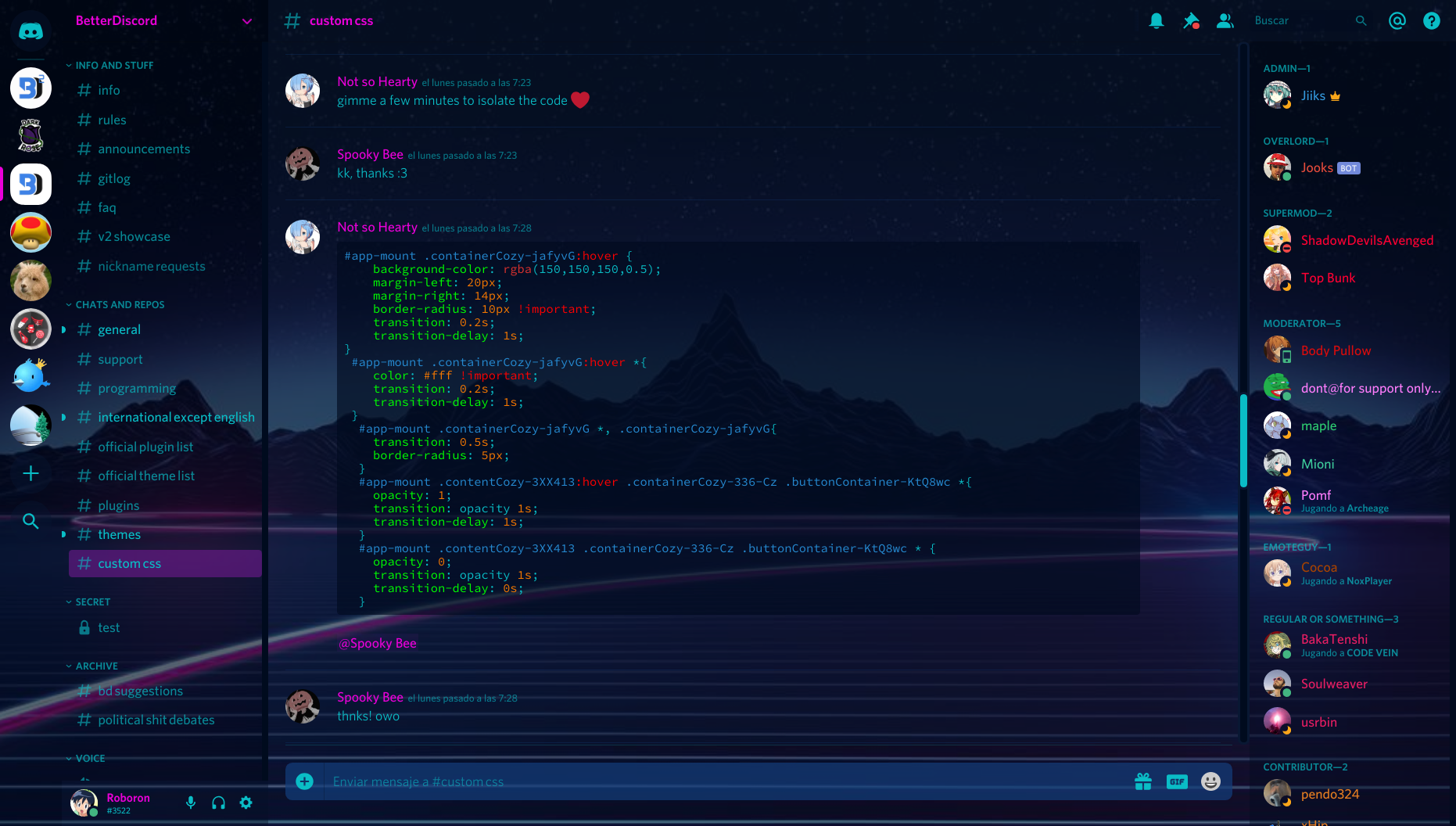Click the chat scrollbar thumb

coord(1243,441)
